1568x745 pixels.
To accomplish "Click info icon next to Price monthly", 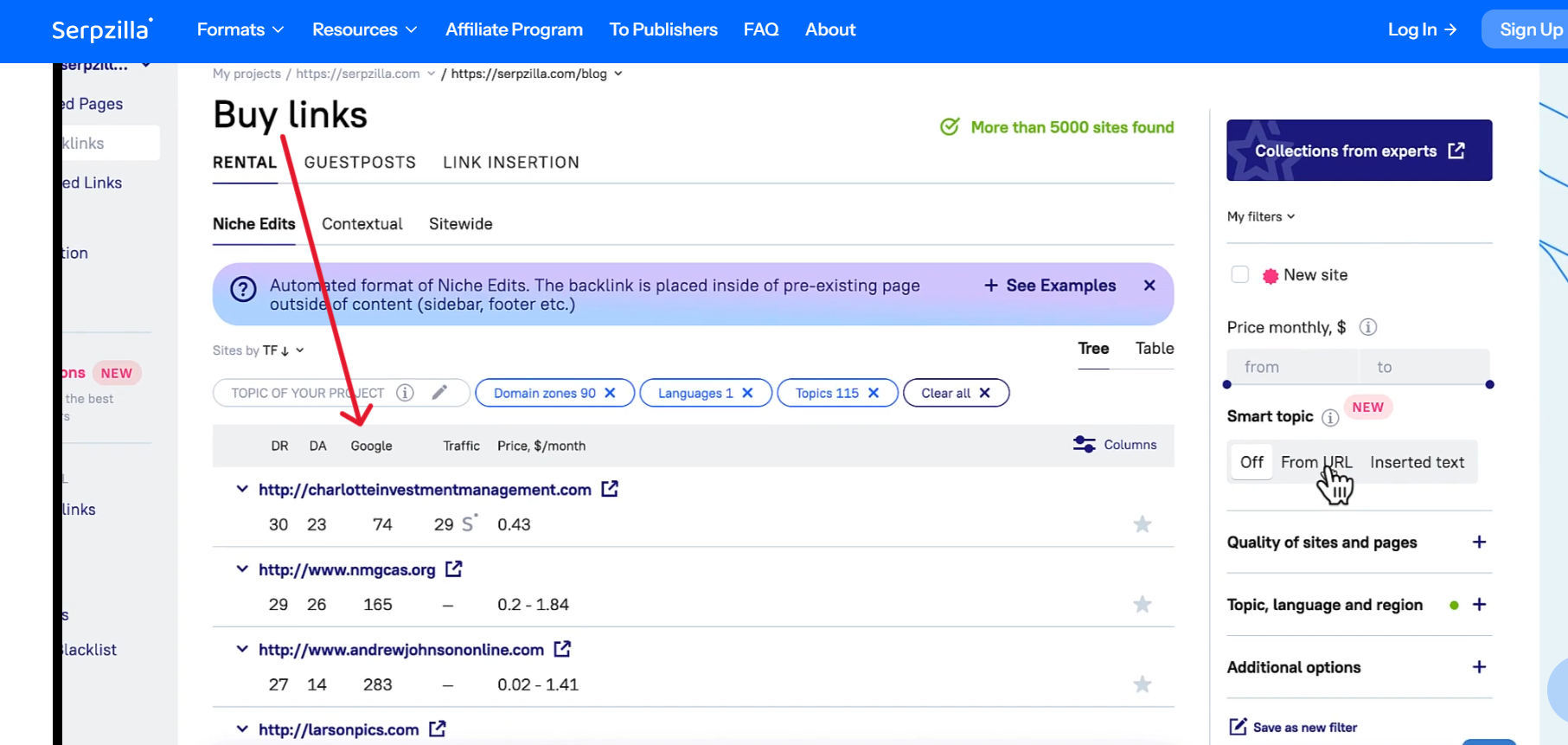I will tap(1368, 327).
